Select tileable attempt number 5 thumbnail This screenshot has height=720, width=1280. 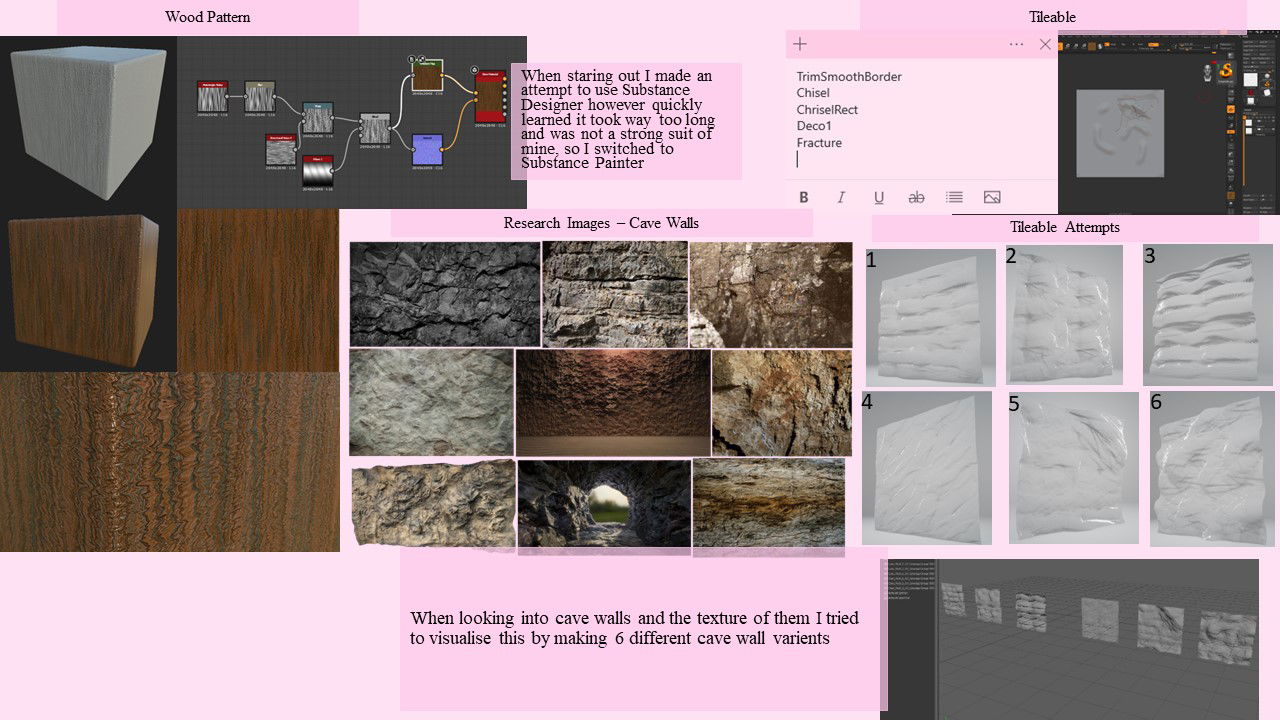click(1073, 468)
